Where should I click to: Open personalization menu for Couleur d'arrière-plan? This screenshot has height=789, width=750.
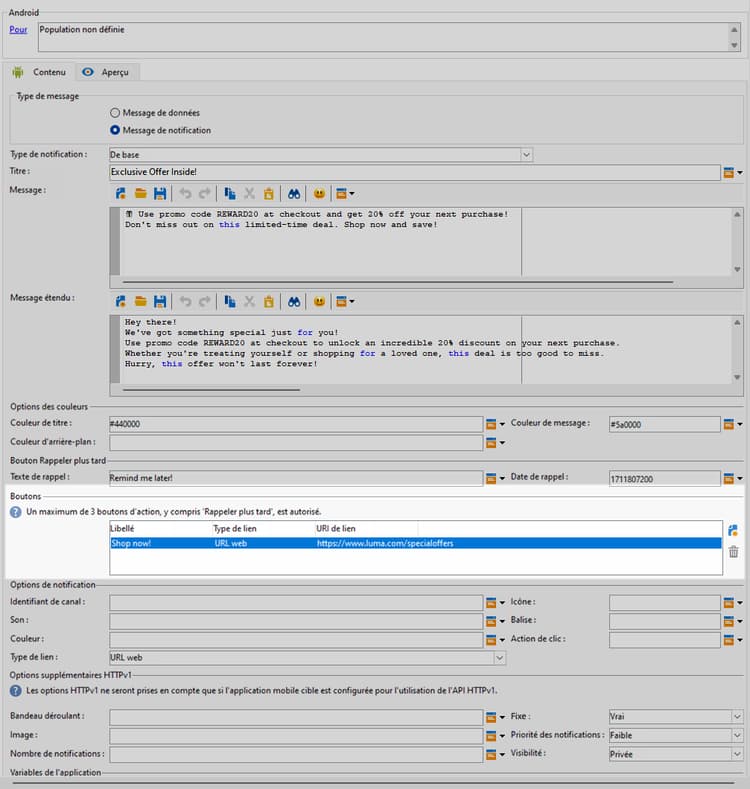tap(495, 443)
